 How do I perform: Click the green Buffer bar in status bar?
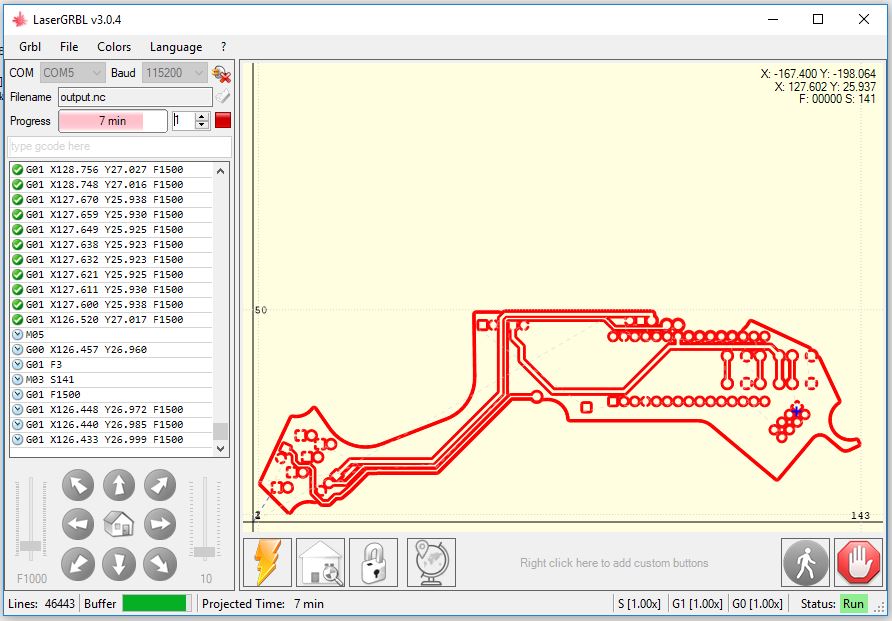click(157, 603)
